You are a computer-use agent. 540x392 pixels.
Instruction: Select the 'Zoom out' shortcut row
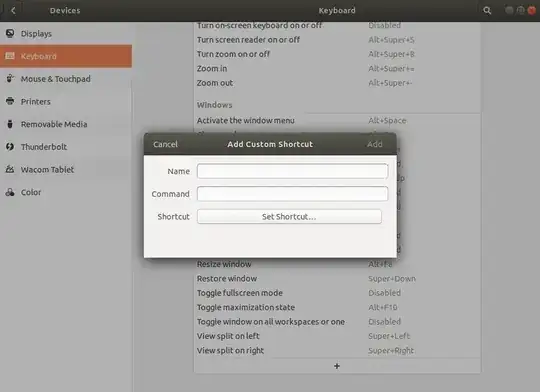[x=337, y=83]
